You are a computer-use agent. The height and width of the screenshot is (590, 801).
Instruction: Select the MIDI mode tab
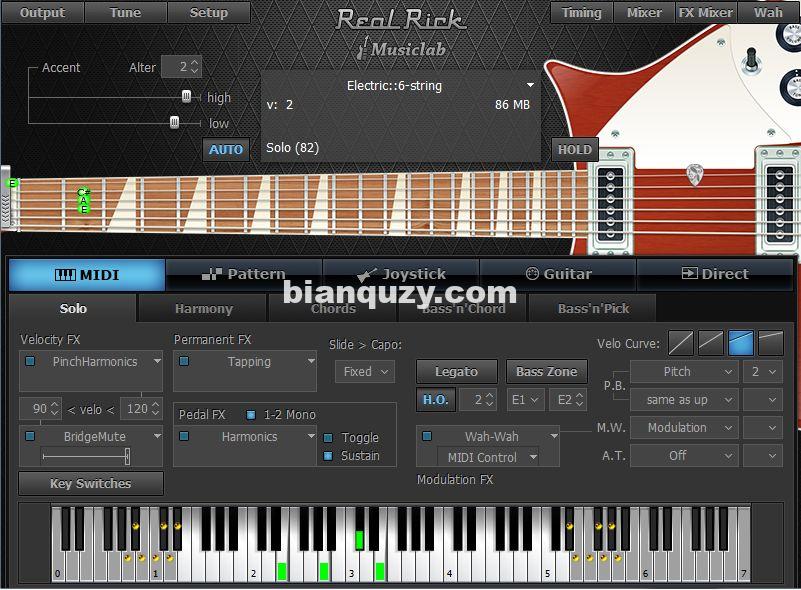[87, 275]
